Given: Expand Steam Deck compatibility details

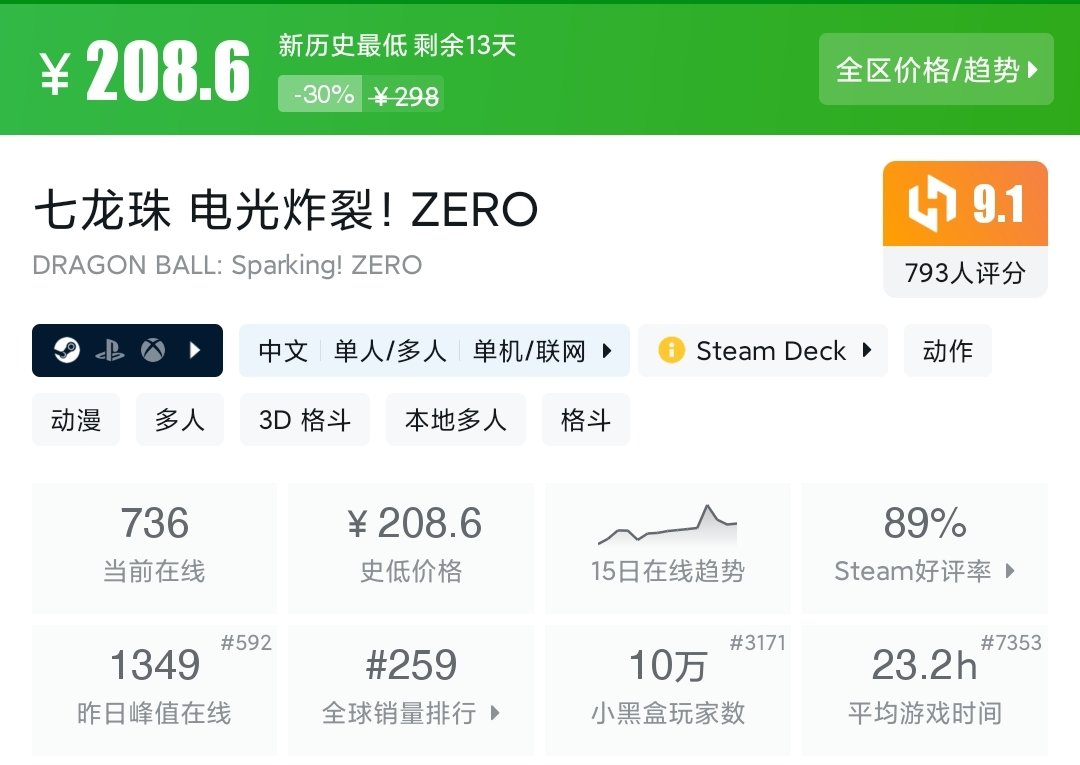Looking at the screenshot, I should click(x=867, y=351).
